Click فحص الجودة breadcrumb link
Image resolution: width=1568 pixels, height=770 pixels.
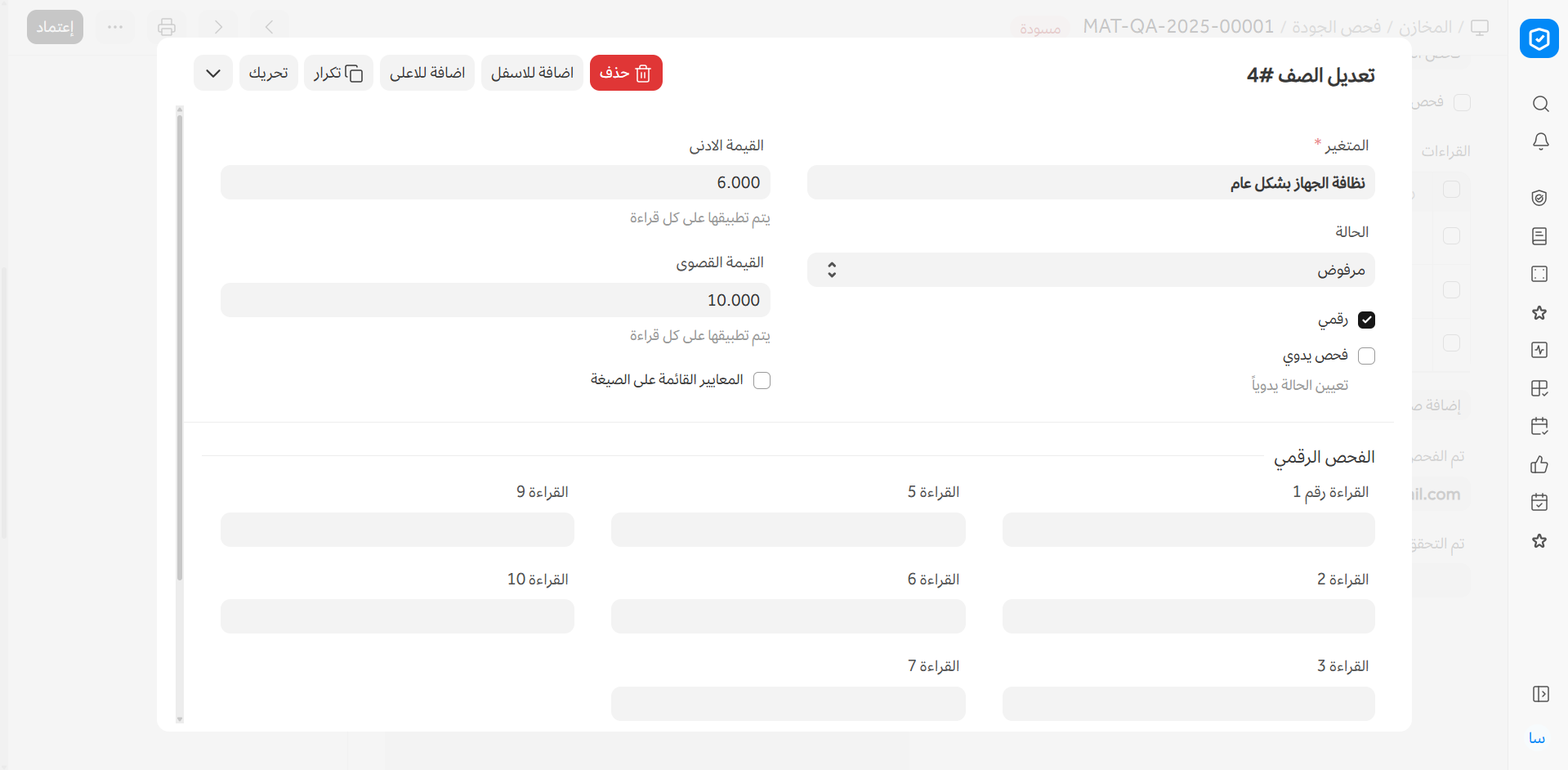tap(1336, 27)
